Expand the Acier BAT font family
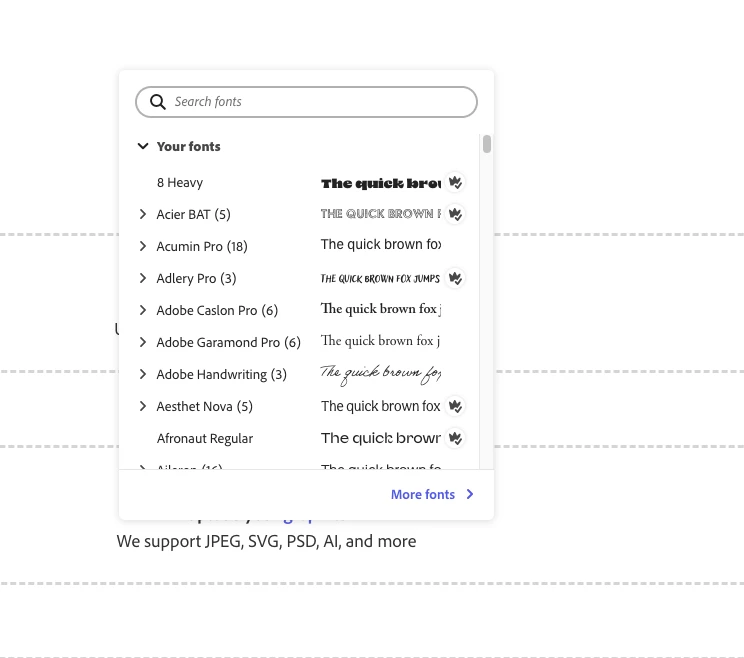This screenshot has height=658, width=744. tap(143, 214)
